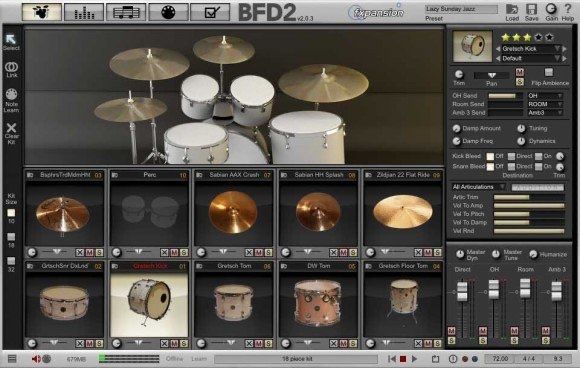The width and height of the screenshot is (580, 368).
Task: Toggle Flip Ambience button
Action: point(549,72)
